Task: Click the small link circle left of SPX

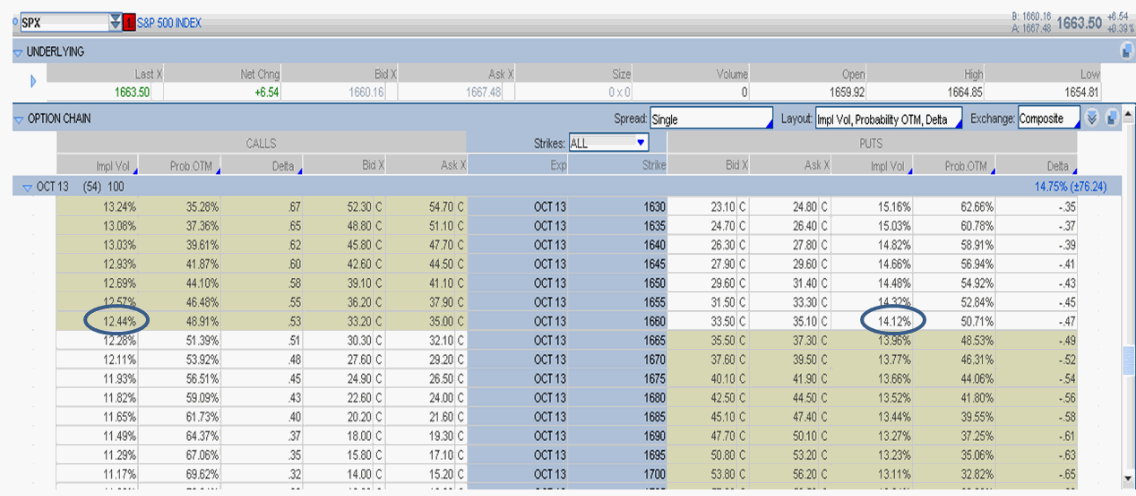Action: tap(13, 21)
